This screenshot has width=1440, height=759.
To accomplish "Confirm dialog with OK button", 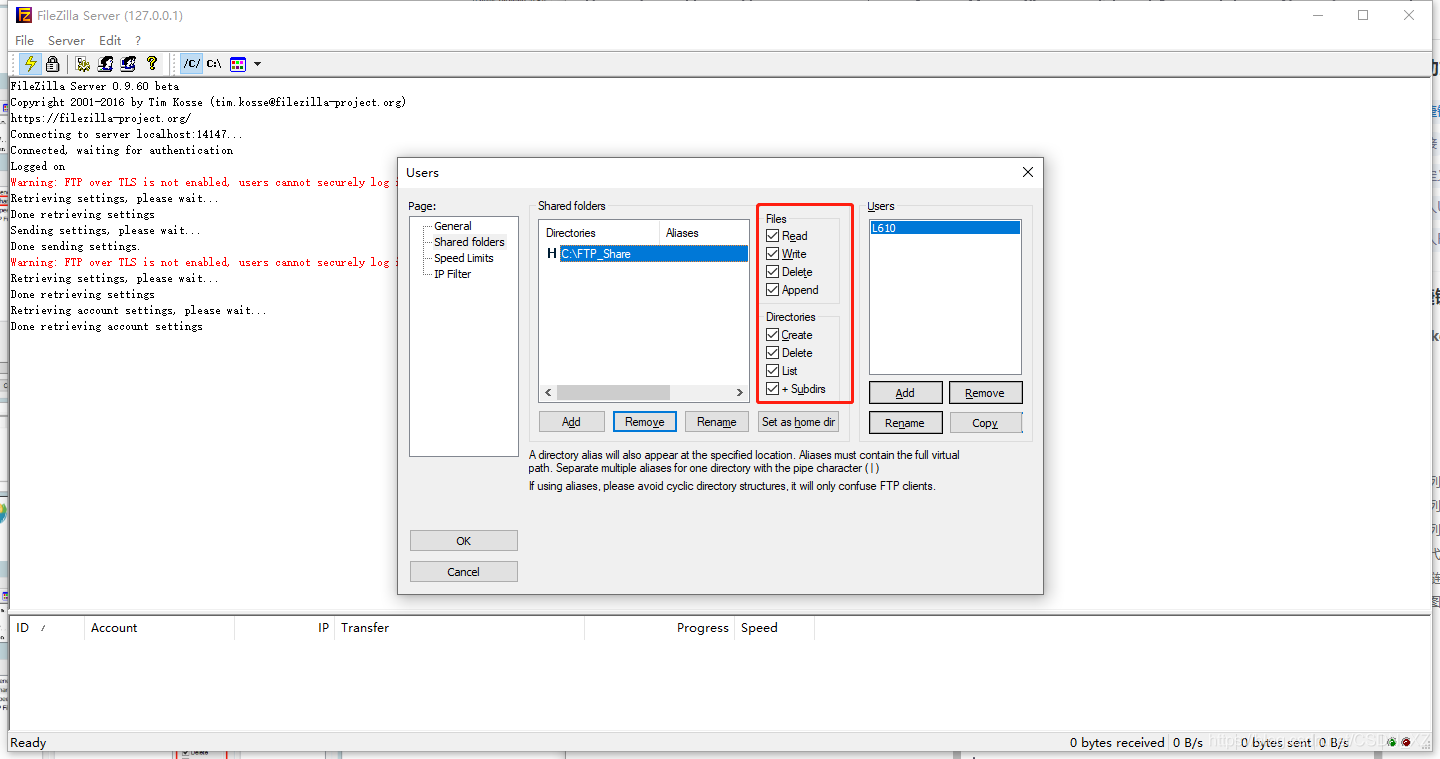I will pyautogui.click(x=464, y=541).
